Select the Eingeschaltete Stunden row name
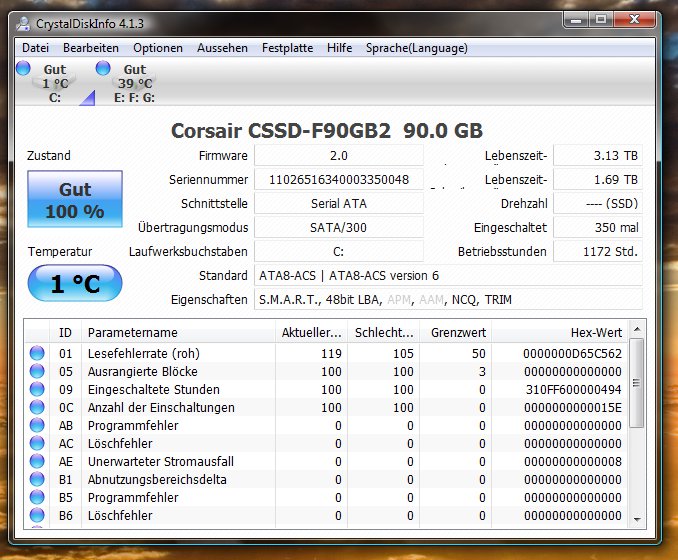Screen dimensions: 678x560 (x=154, y=389)
